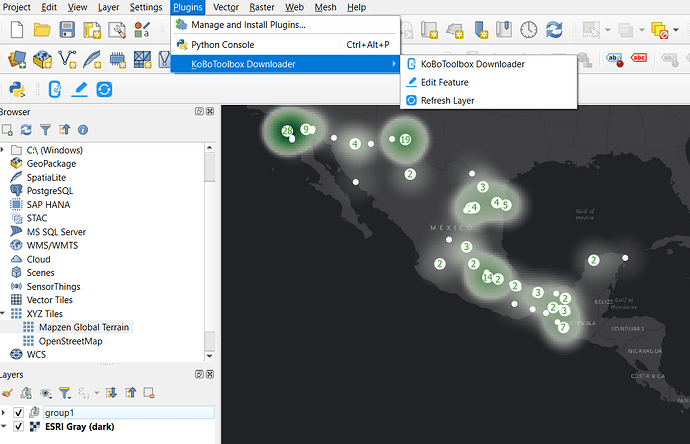This screenshot has height=444, width=690.
Task: Collapse the XYZ Tiles tree node
Action: pos(3,313)
